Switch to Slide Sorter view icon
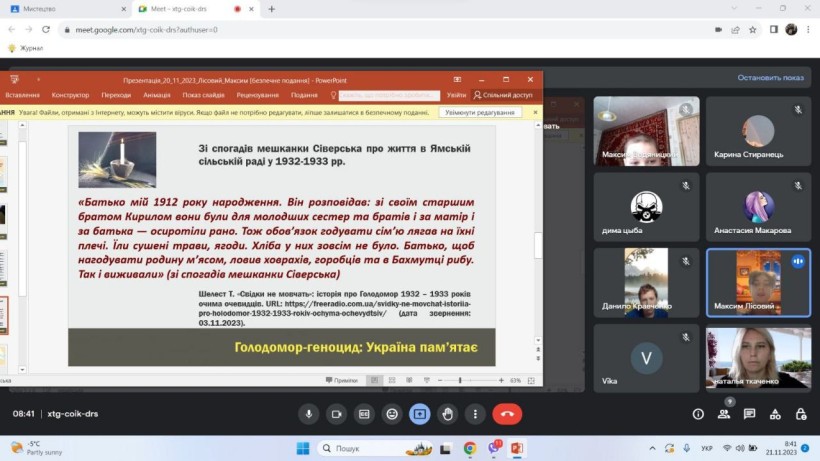Screen dimensions: 820x461 click(392, 381)
